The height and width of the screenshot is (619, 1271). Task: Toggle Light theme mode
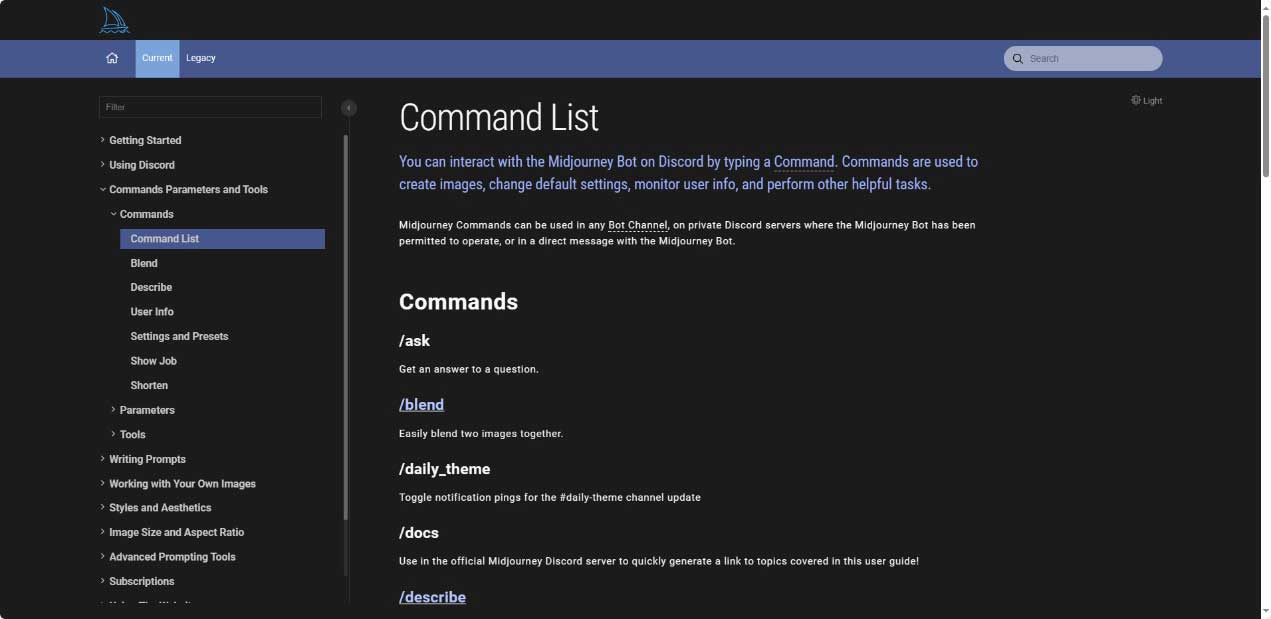(1146, 100)
